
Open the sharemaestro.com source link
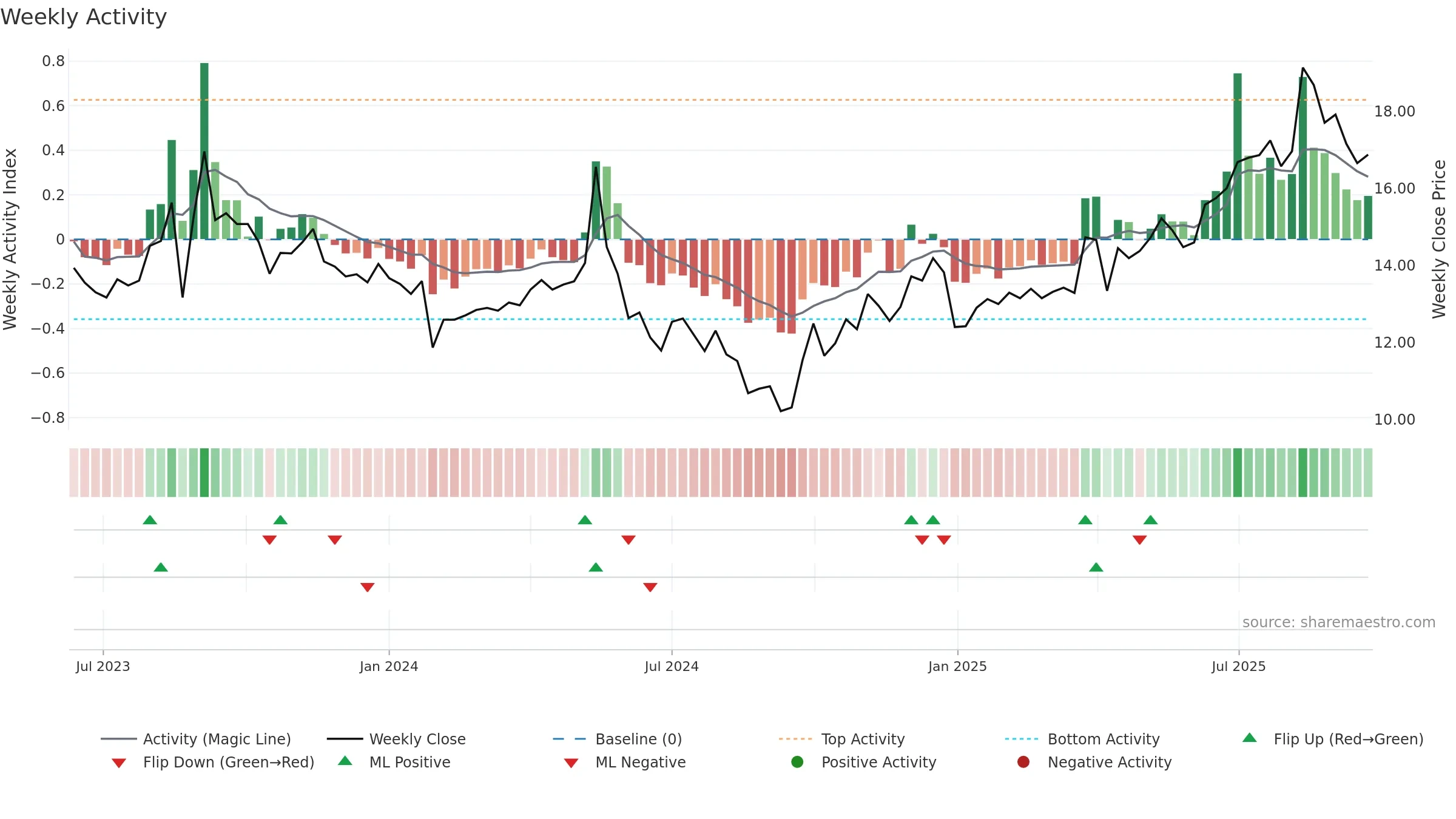point(1339,622)
